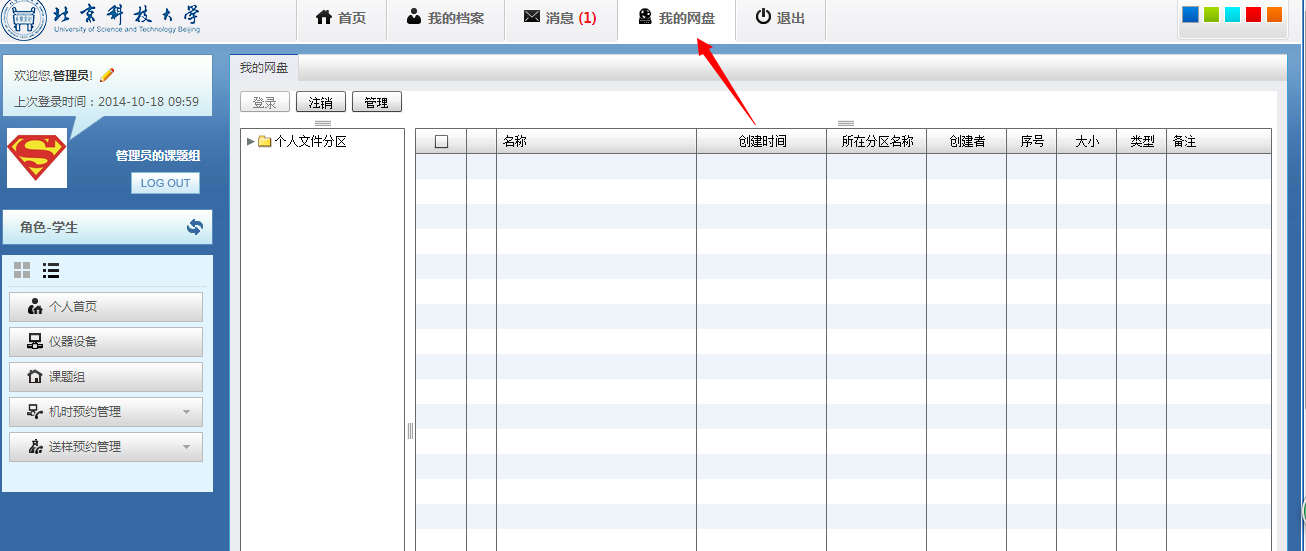Open 我的档案 profile page
This screenshot has height=551, width=1306.
444,18
